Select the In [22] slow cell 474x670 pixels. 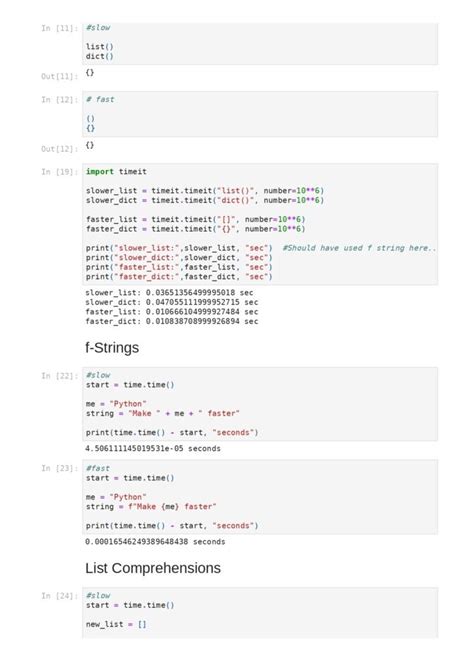tap(260, 404)
